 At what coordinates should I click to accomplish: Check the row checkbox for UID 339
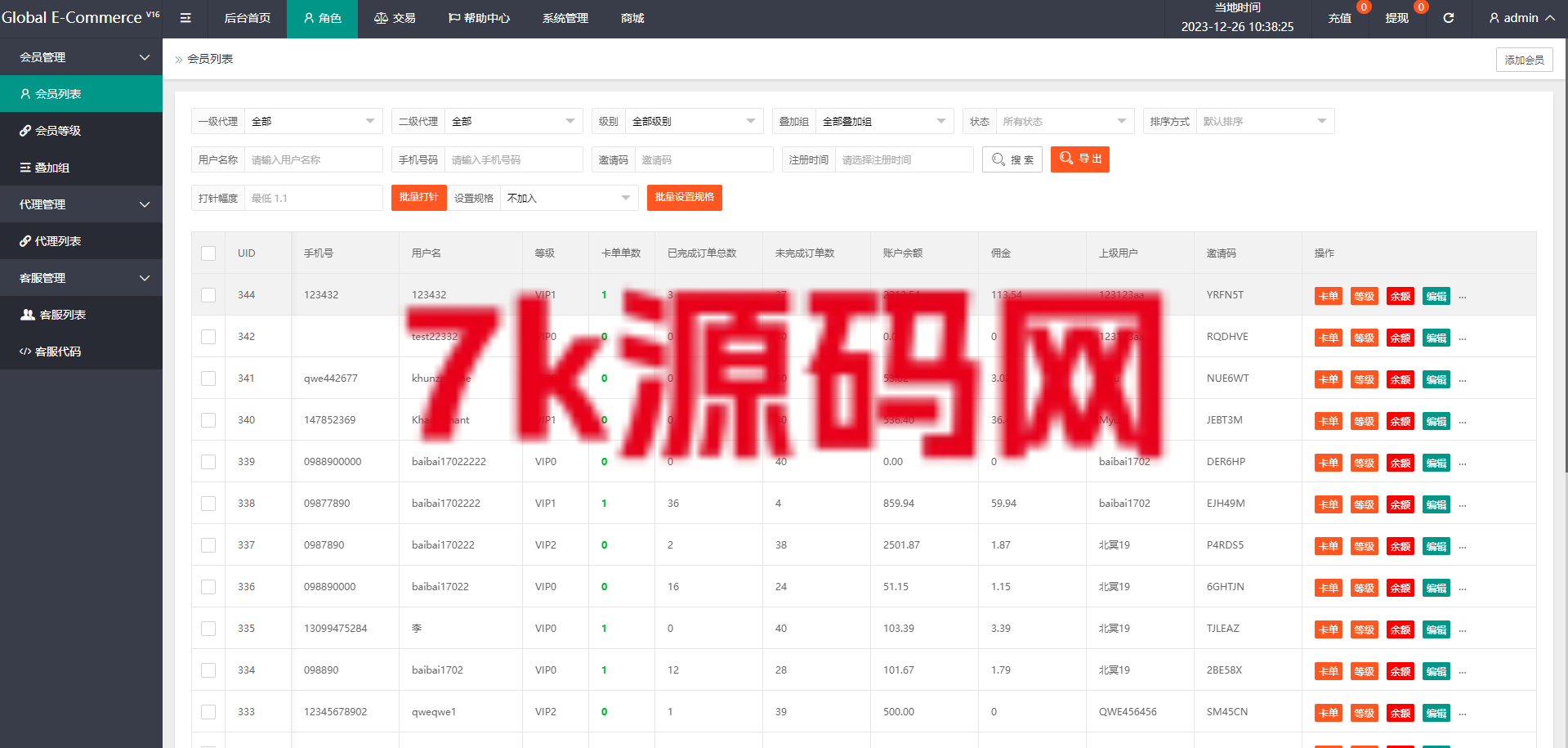(x=208, y=462)
